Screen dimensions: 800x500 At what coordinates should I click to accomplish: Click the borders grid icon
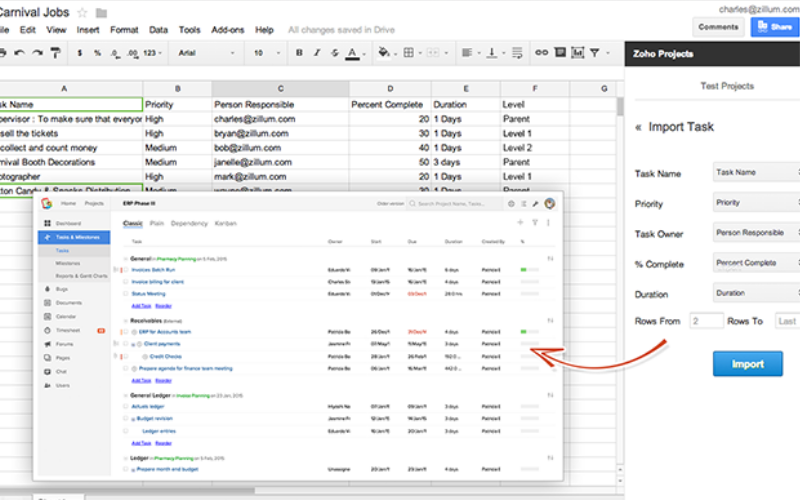[409, 53]
